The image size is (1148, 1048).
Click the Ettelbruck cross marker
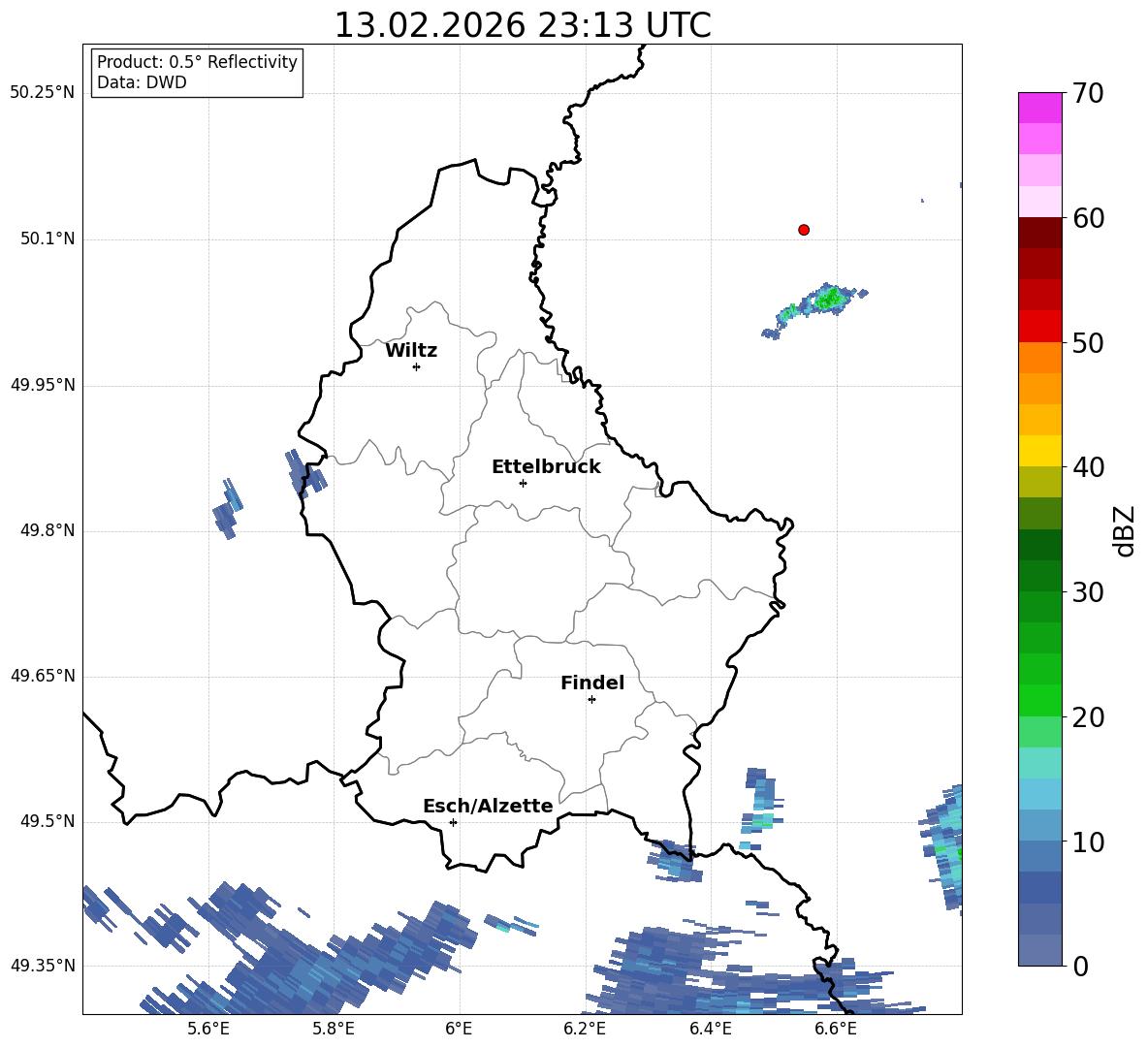[x=523, y=483]
